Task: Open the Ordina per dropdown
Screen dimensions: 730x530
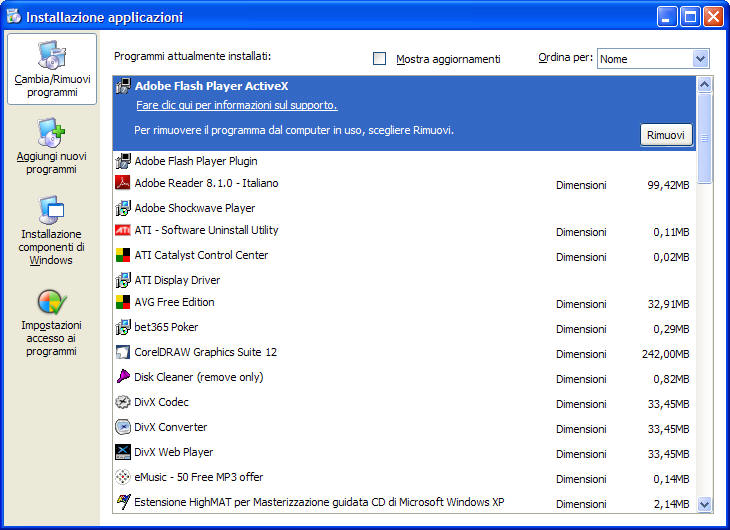Action: click(699, 59)
